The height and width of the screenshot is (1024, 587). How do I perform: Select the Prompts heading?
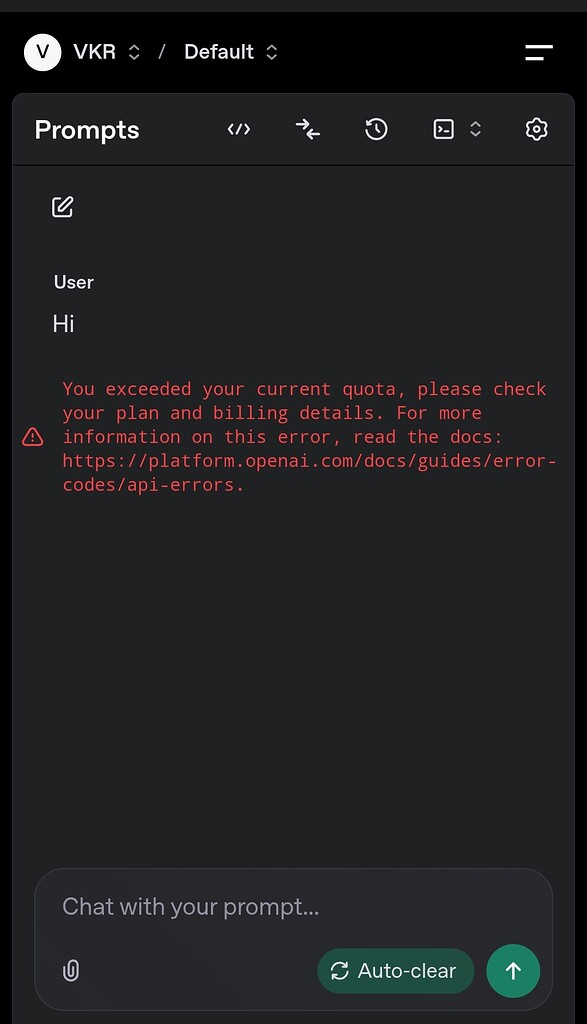87,130
